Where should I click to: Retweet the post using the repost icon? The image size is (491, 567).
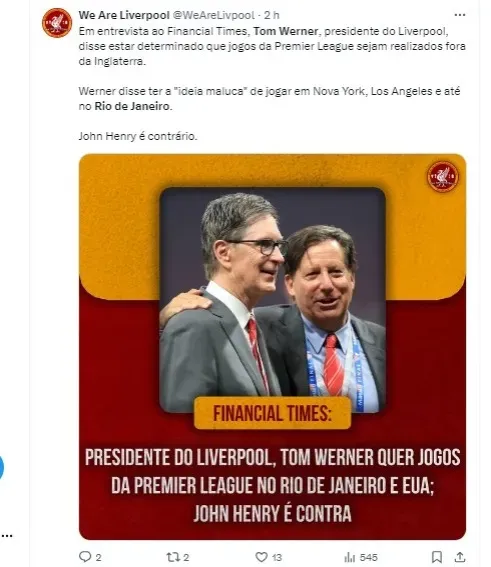coord(172,557)
